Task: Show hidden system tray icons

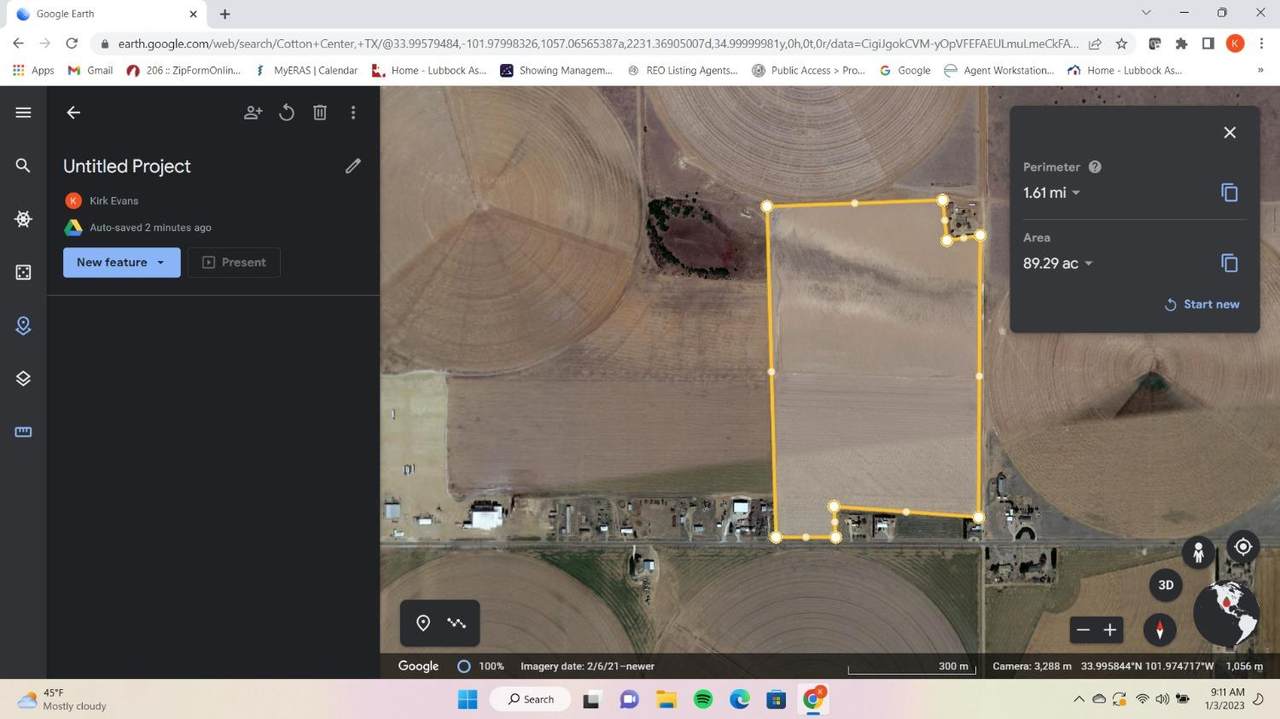Action: [x=1078, y=698]
